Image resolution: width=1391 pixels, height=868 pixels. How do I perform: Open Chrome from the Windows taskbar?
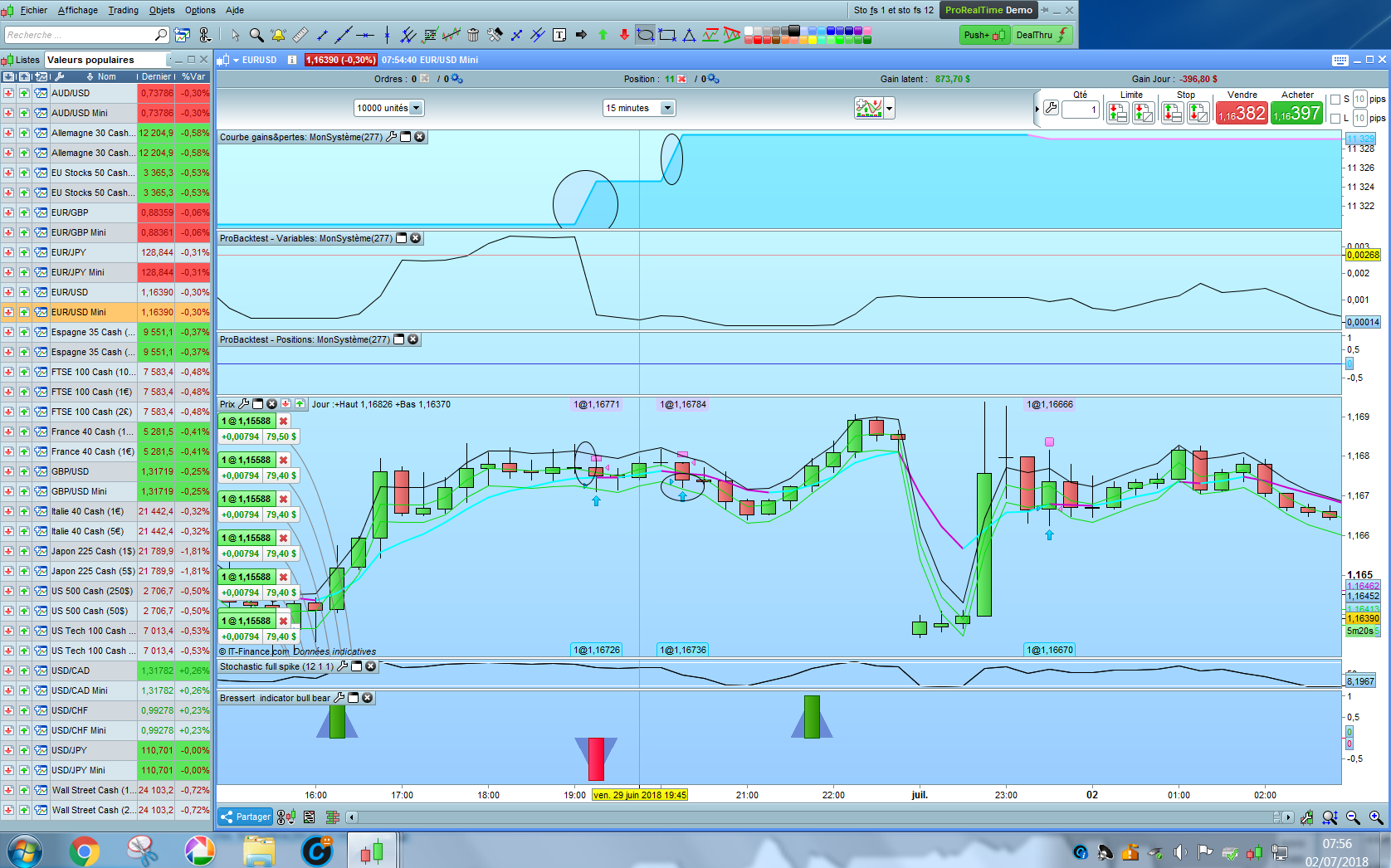(84, 851)
